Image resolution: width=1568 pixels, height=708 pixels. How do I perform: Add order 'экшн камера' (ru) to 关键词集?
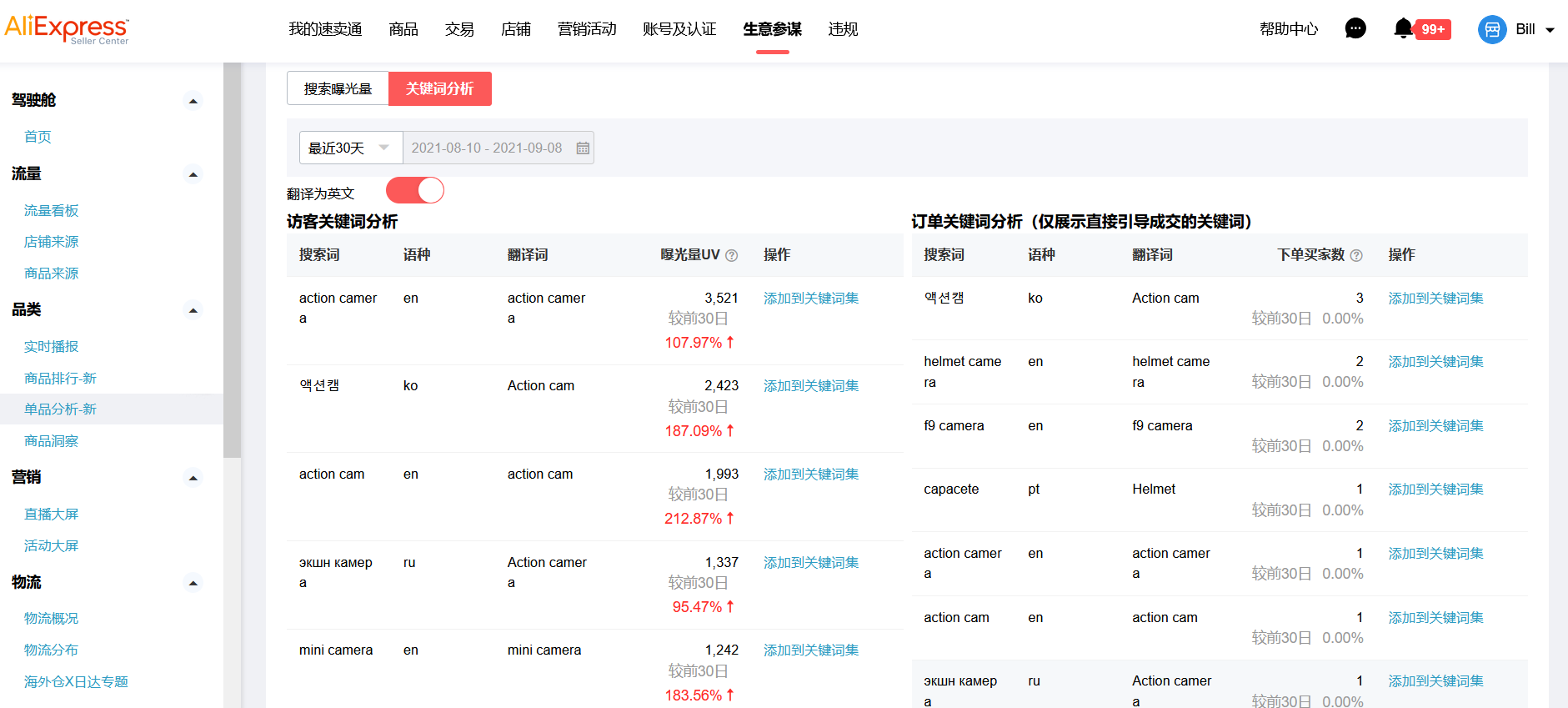click(x=1435, y=681)
